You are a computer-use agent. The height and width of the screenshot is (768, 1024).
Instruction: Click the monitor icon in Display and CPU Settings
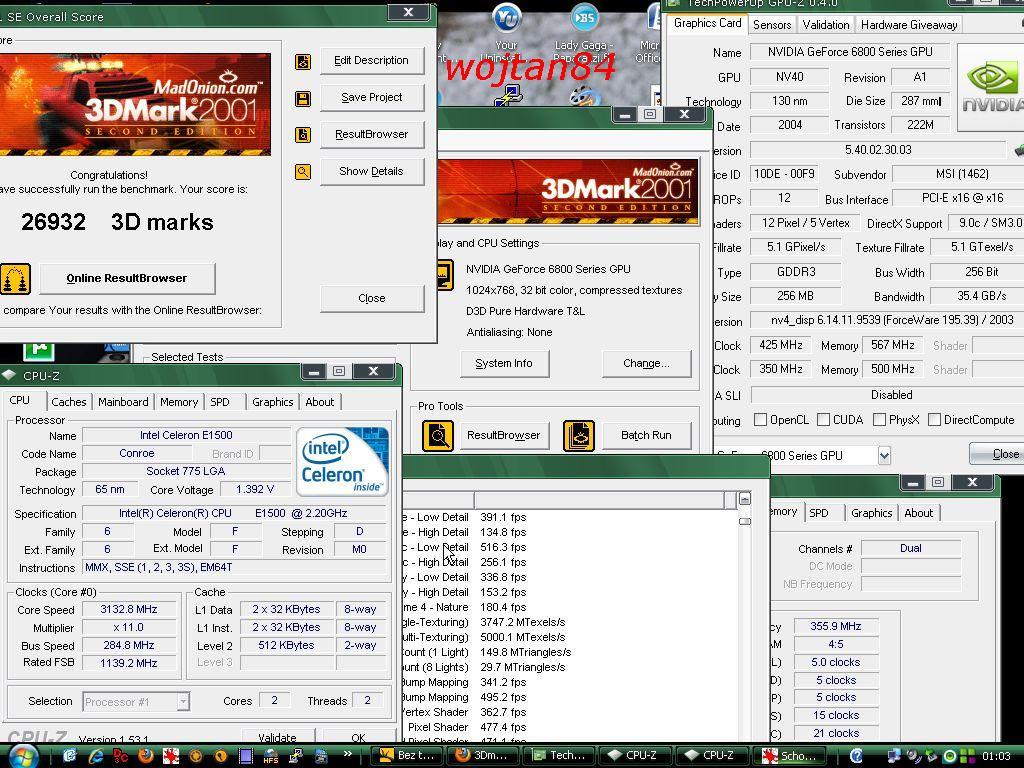pos(445,275)
